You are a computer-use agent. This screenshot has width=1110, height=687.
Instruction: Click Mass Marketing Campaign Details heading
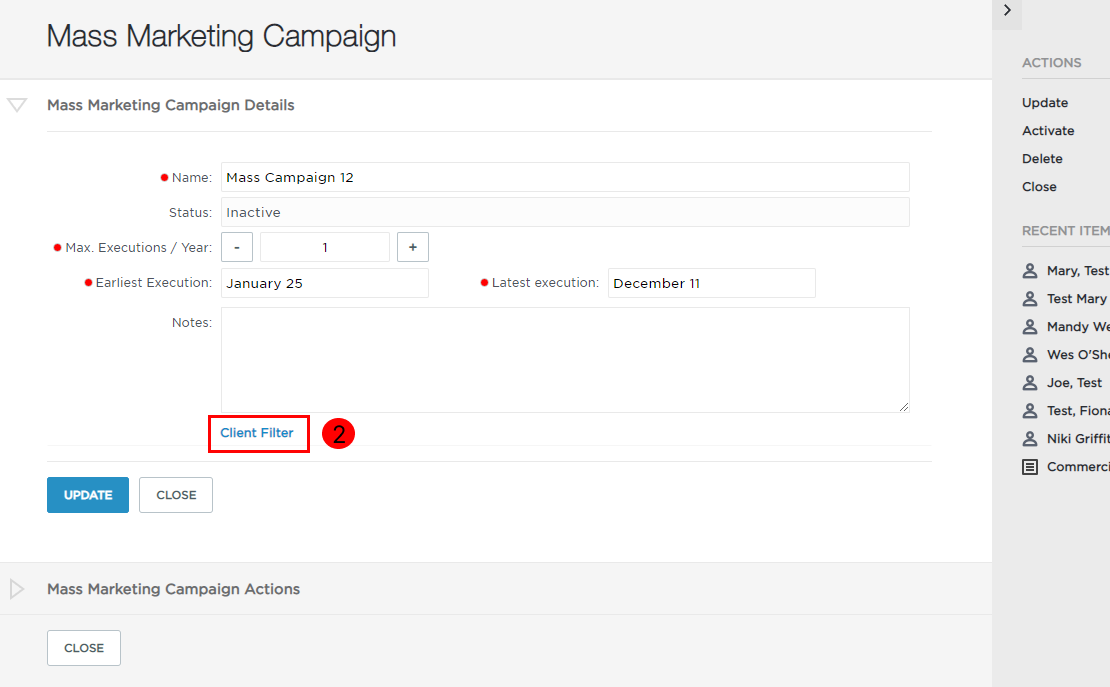point(171,105)
